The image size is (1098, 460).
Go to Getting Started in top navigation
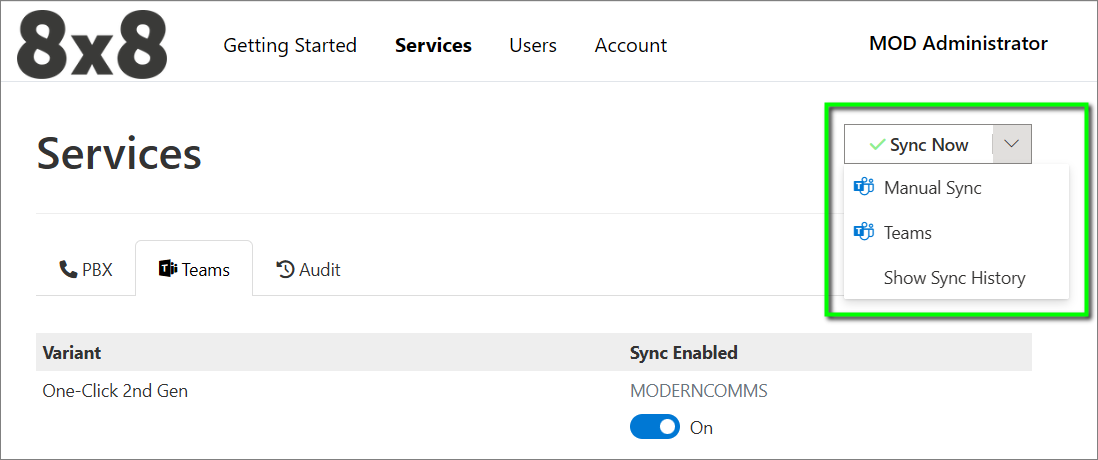click(x=289, y=46)
